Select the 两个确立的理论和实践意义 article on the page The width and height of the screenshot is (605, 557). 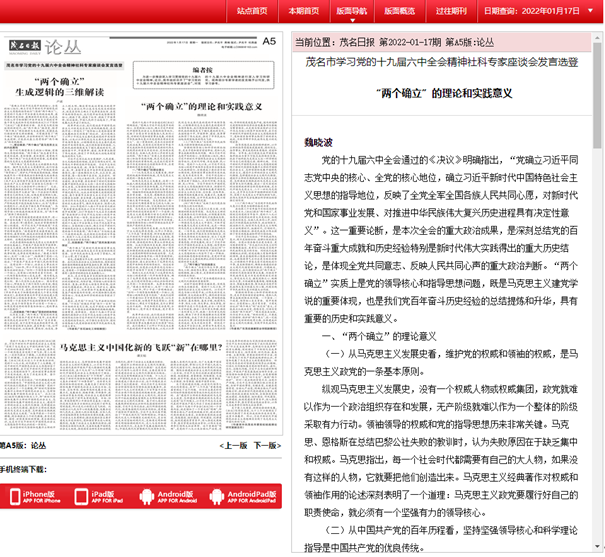(201, 106)
